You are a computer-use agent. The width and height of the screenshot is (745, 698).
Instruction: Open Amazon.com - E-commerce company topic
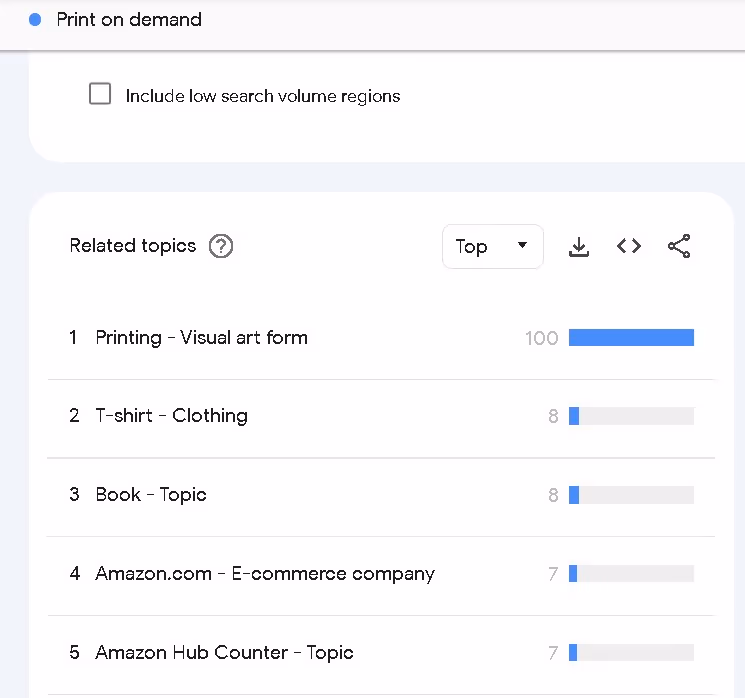coord(265,574)
